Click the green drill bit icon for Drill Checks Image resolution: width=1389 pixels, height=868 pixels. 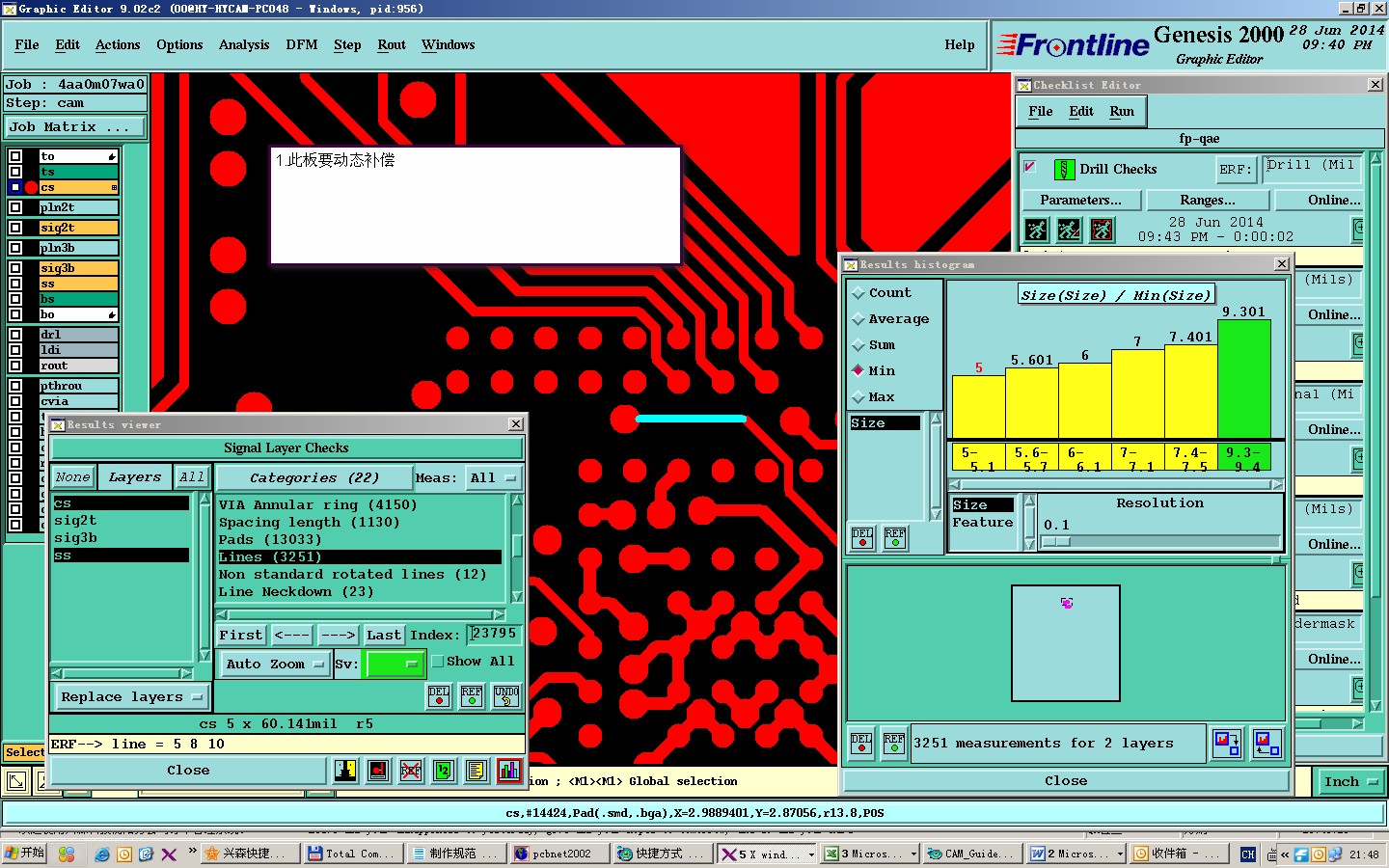(1064, 170)
